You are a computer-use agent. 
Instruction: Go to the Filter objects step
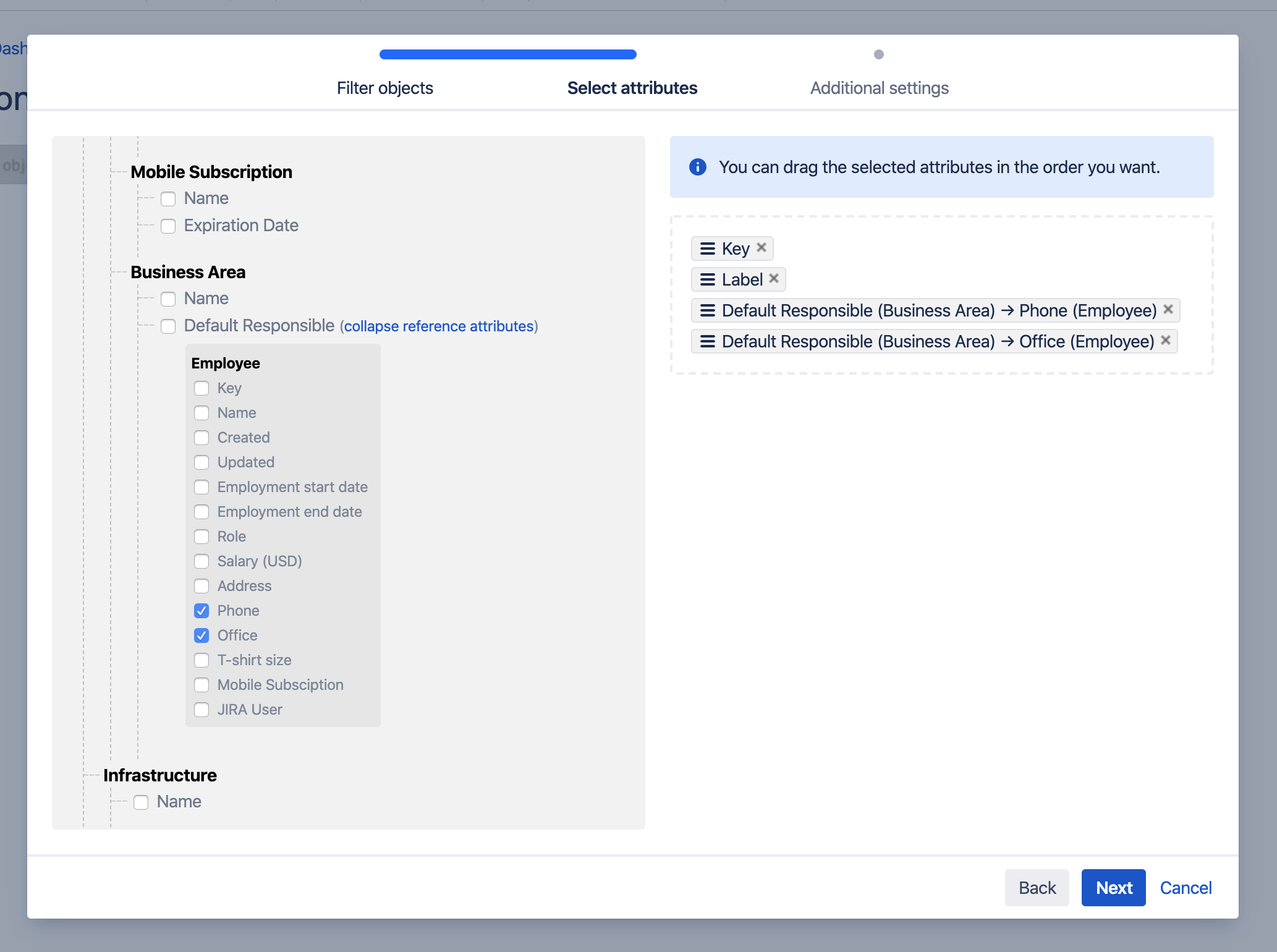tap(384, 88)
